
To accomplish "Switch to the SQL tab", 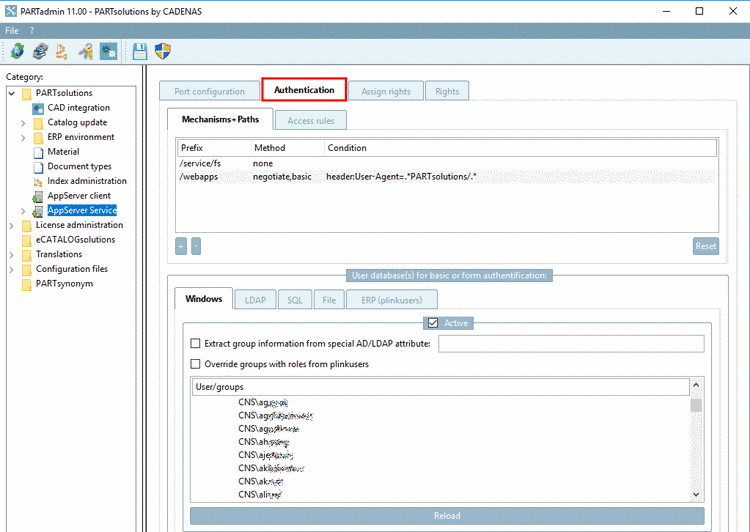I will tap(295, 300).
